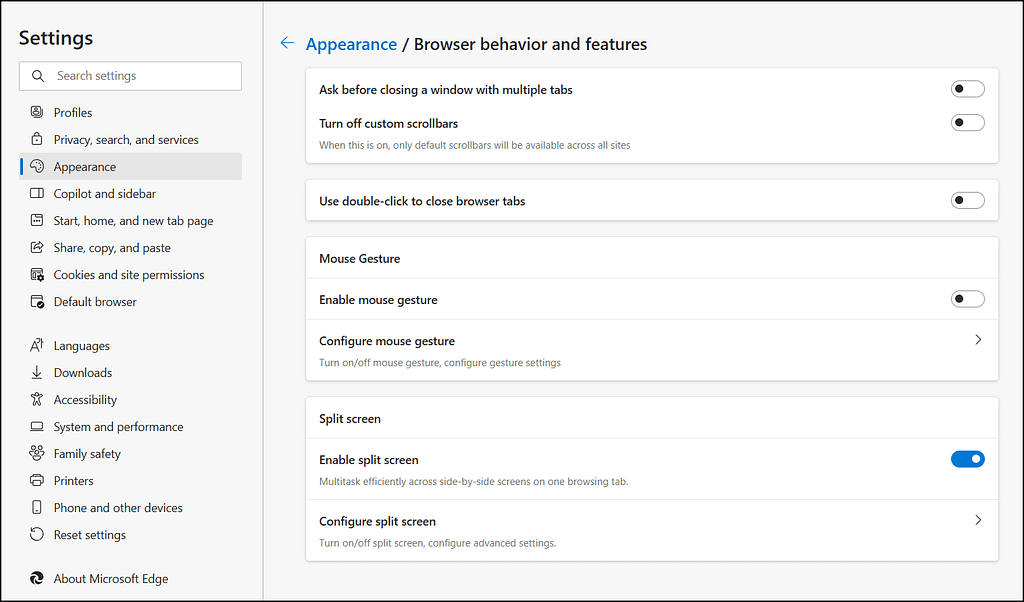Click the Copilot and sidebar icon
This screenshot has width=1024, height=602.
click(x=37, y=194)
